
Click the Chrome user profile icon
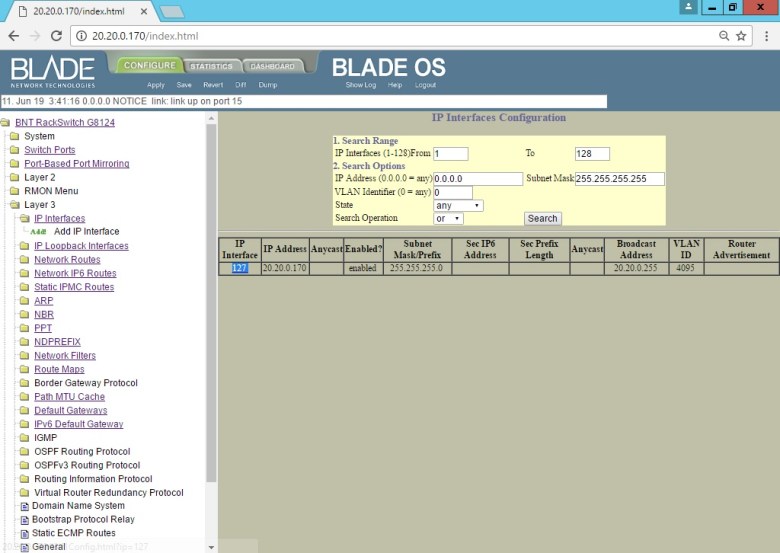pos(688,7)
